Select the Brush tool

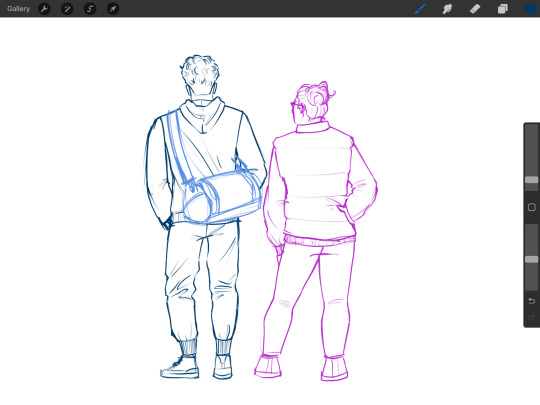[x=420, y=9]
